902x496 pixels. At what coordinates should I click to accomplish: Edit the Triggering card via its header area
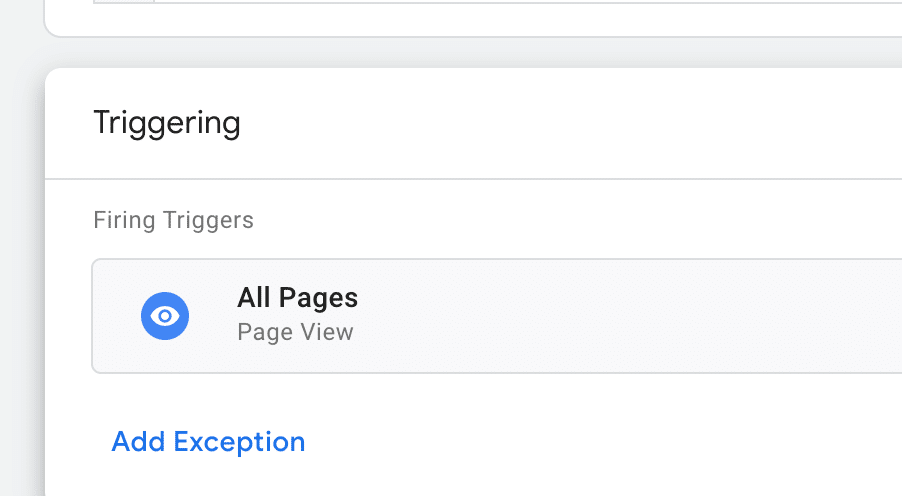(x=473, y=123)
